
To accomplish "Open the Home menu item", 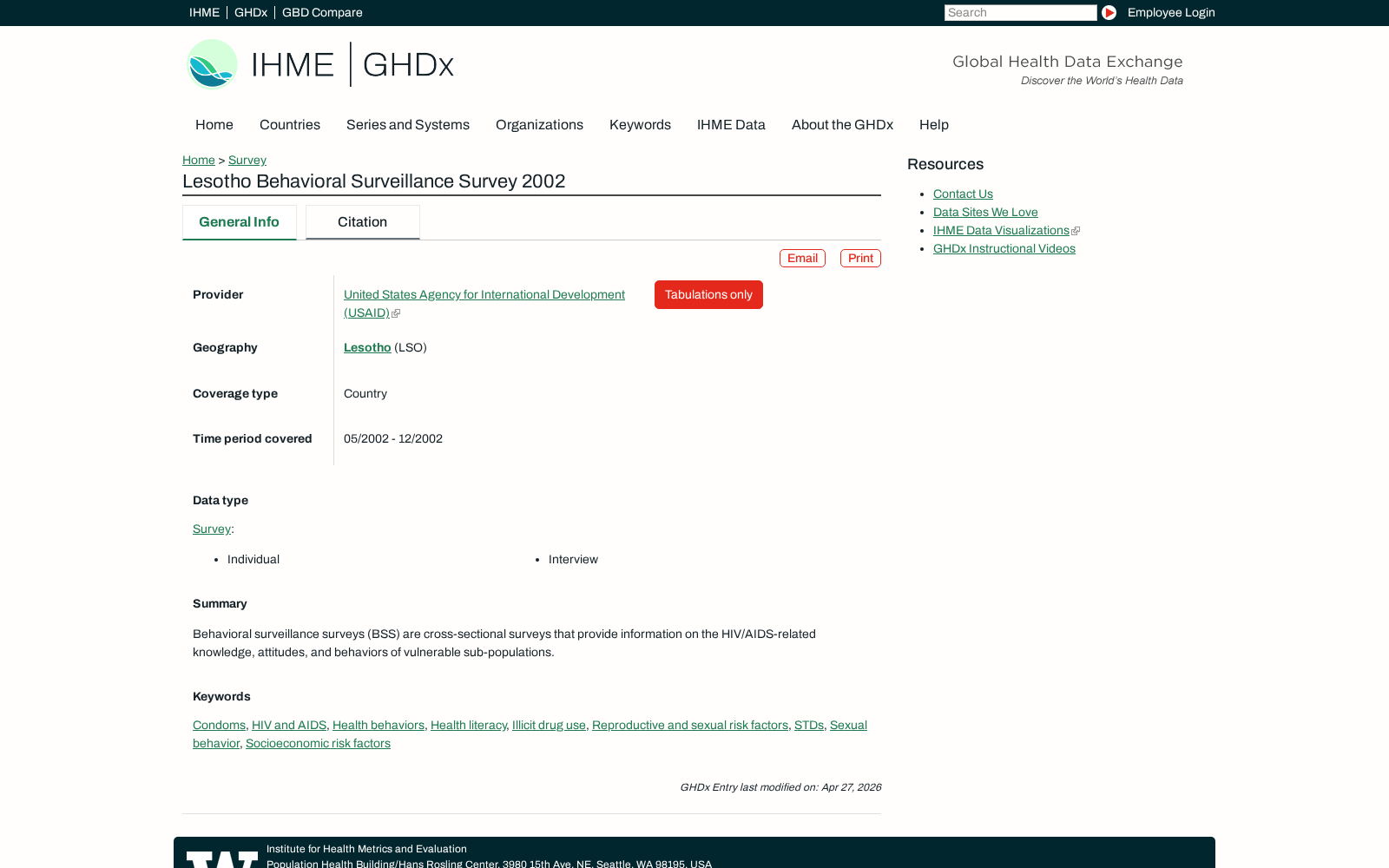I will [214, 125].
